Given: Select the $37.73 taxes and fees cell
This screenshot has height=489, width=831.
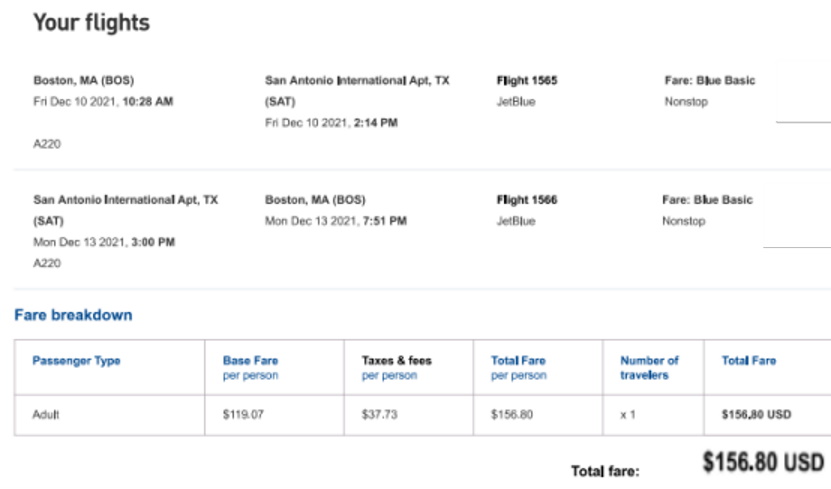Looking at the screenshot, I should click(381, 415).
